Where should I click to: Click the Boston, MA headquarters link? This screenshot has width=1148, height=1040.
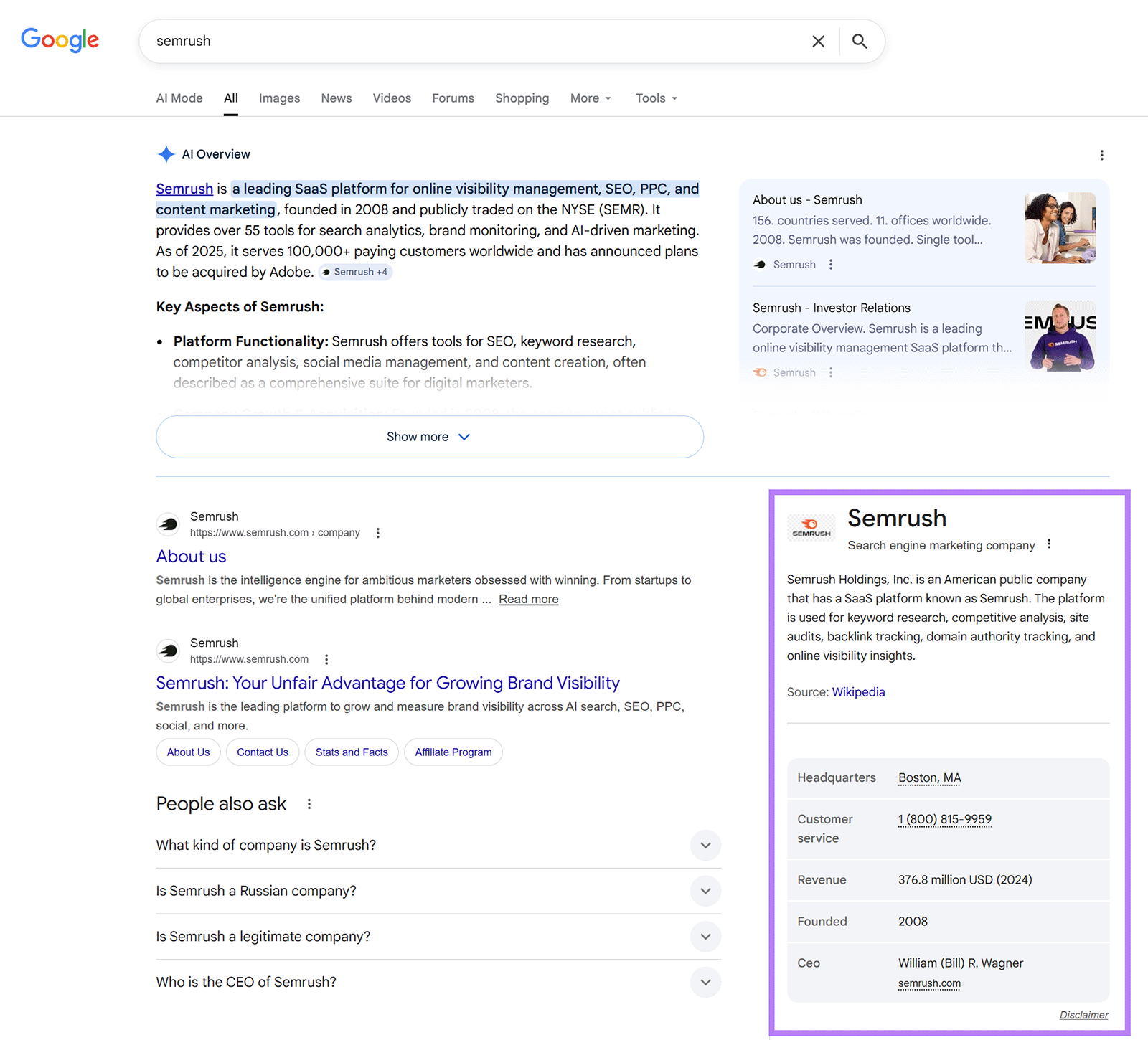point(929,777)
